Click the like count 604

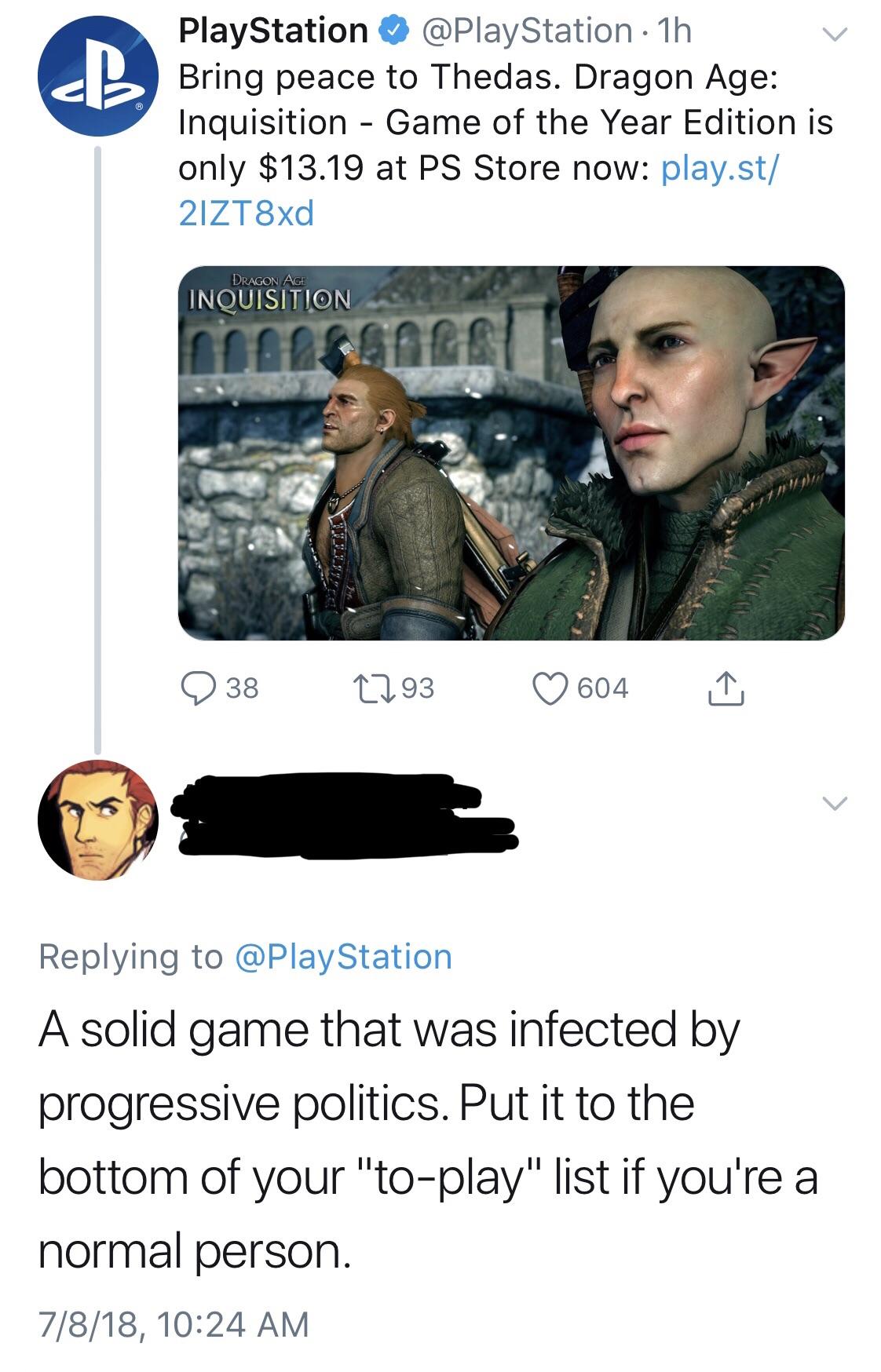[601, 687]
